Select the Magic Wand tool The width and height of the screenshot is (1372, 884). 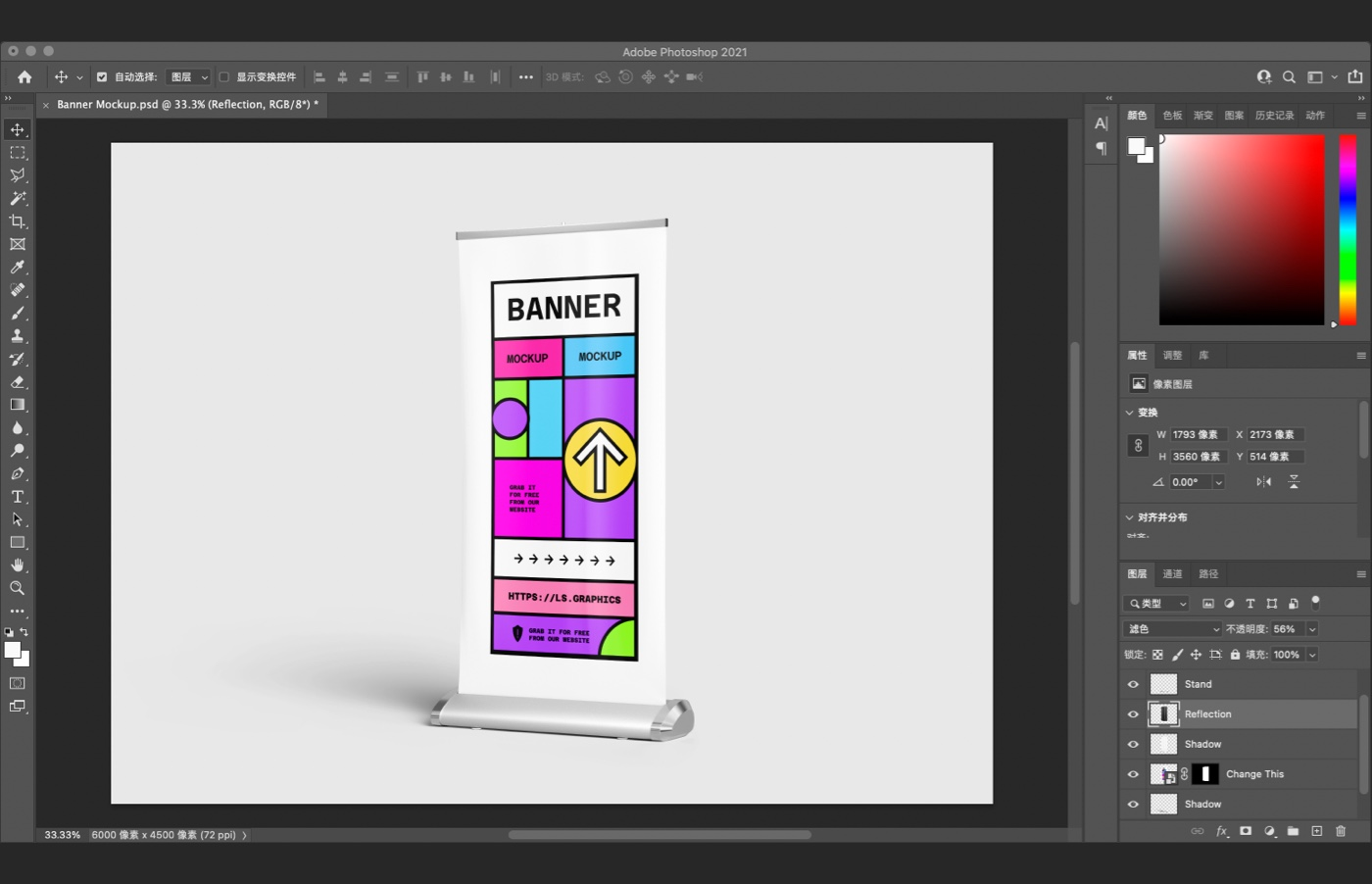tap(18, 198)
